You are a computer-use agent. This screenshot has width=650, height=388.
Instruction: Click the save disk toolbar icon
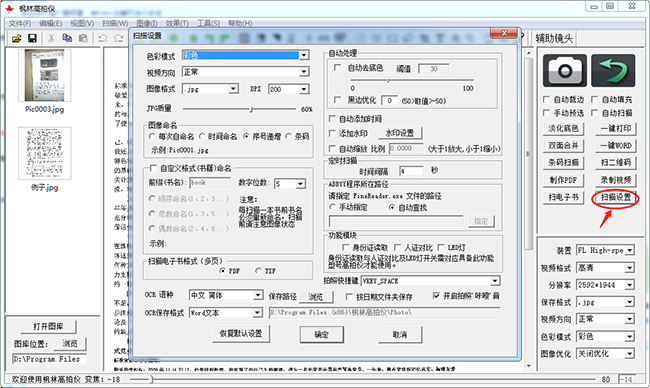(32, 39)
